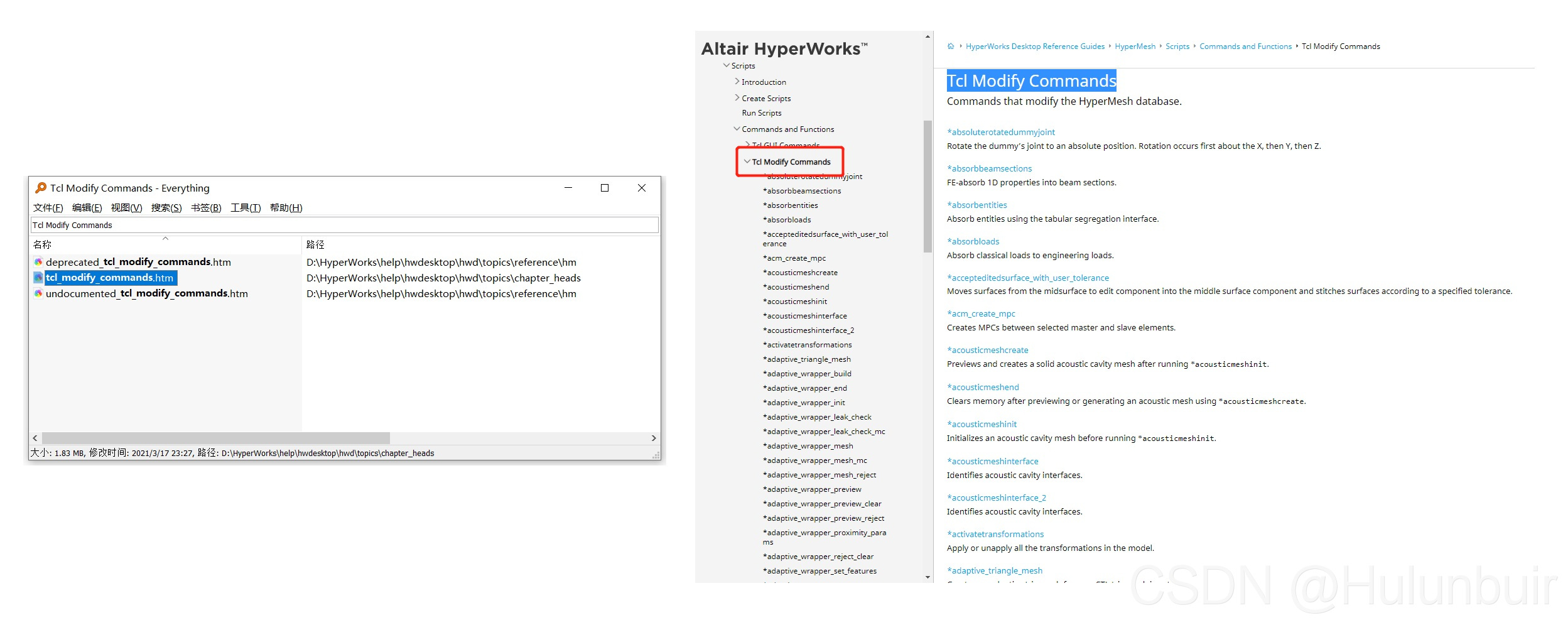
Task: Go to HyperMesh breadcrumb link
Action: 1135,46
